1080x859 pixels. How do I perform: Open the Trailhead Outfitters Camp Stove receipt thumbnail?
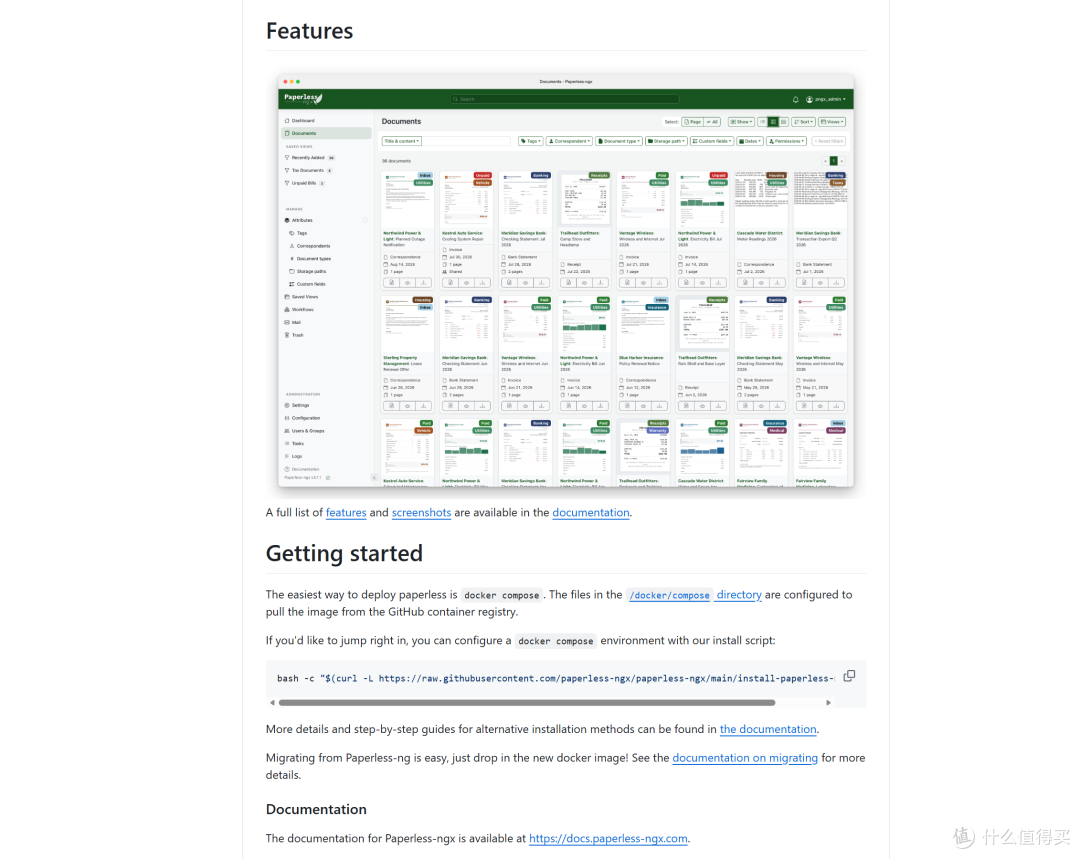coord(585,198)
